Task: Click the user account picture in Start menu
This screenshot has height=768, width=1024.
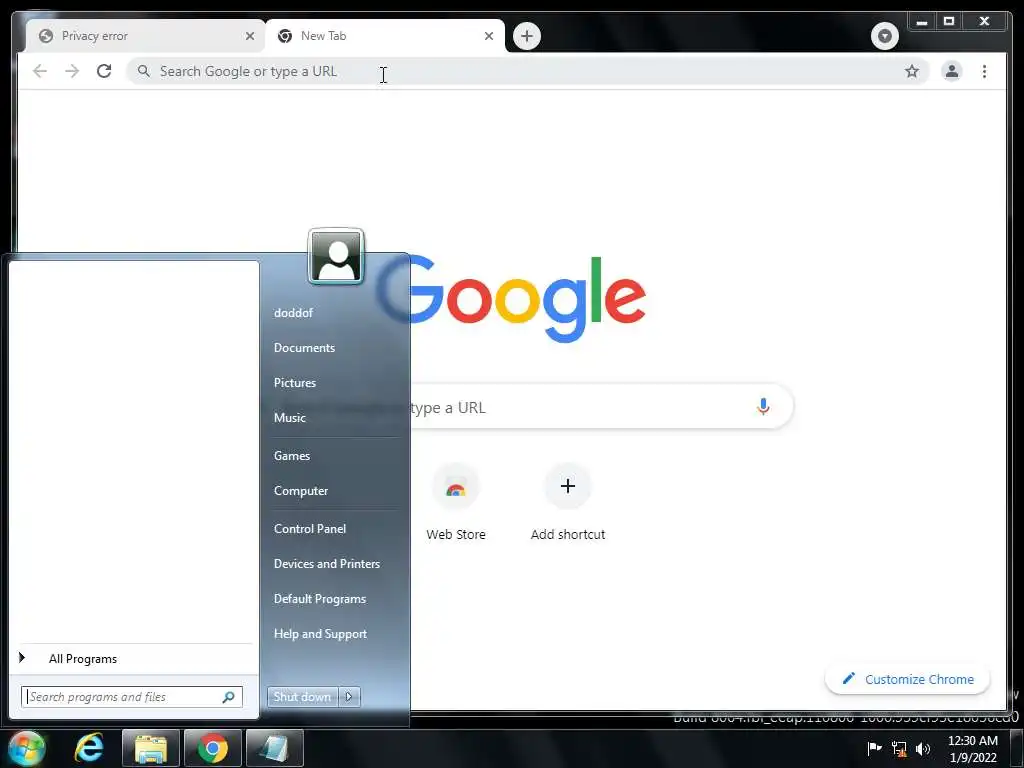Action: 336,257
